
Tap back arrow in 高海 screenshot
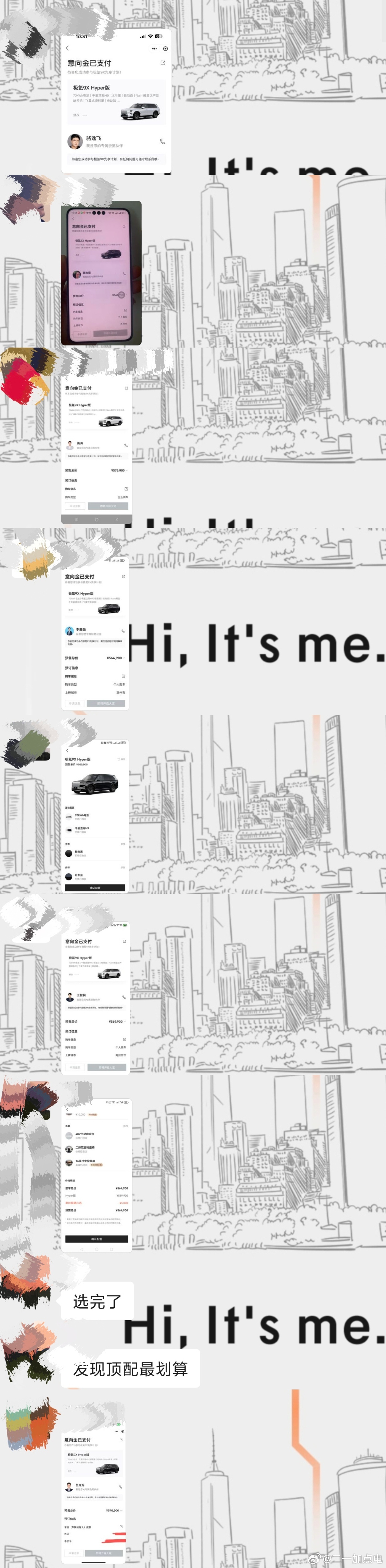tap(67, 379)
